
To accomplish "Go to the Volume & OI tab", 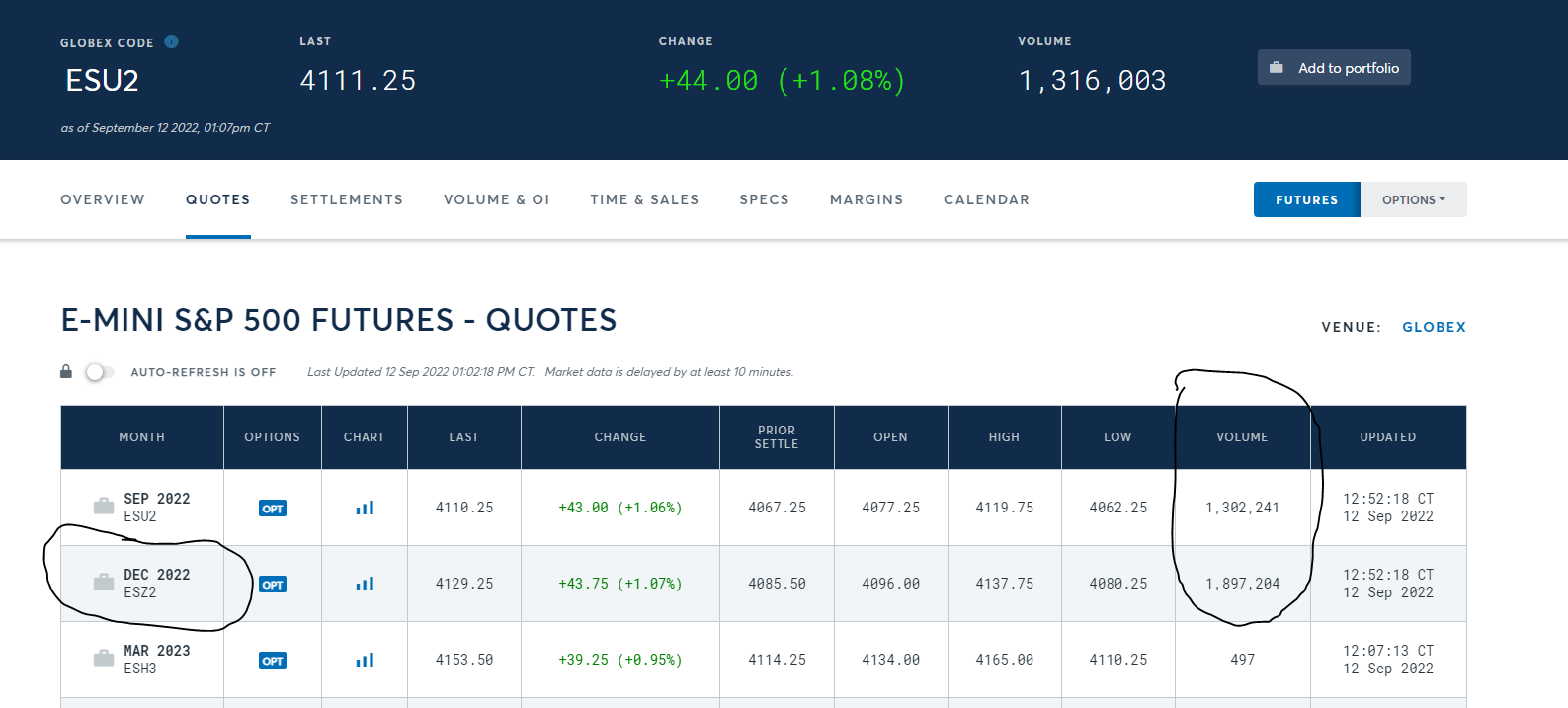I will coord(497,199).
